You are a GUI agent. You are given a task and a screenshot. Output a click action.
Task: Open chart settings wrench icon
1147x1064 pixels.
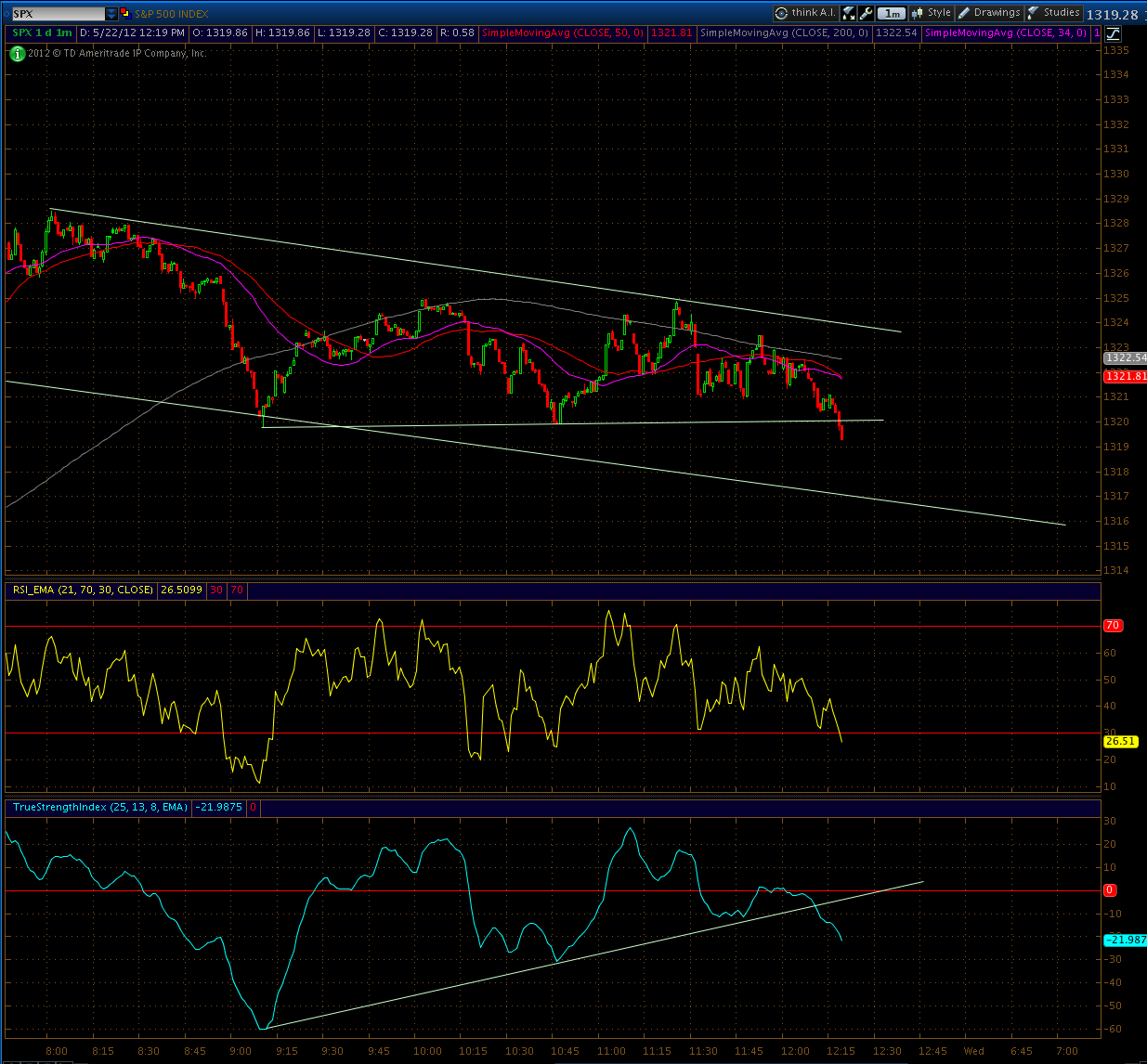click(866, 13)
